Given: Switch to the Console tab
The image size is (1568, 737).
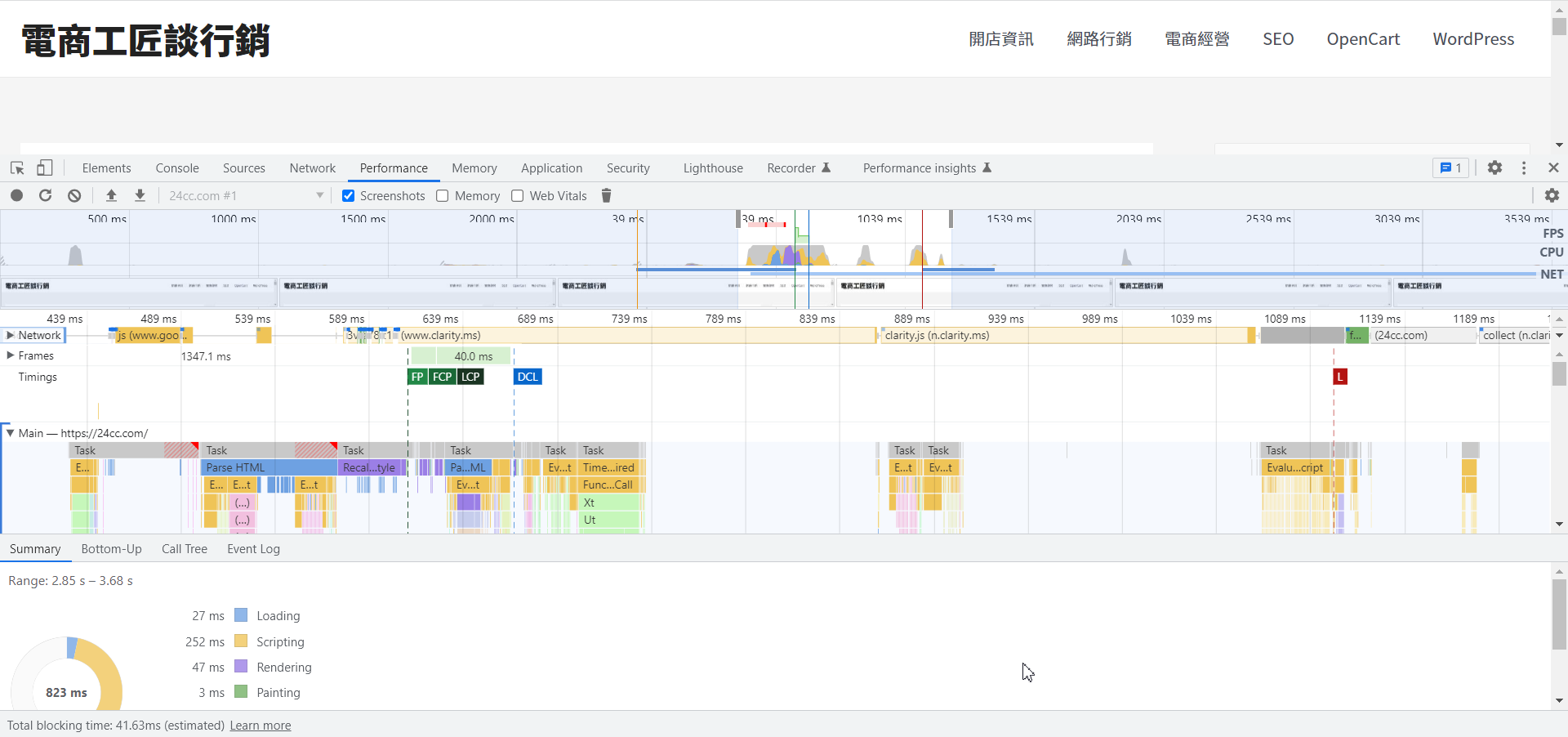Looking at the screenshot, I should [x=177, y=168].
